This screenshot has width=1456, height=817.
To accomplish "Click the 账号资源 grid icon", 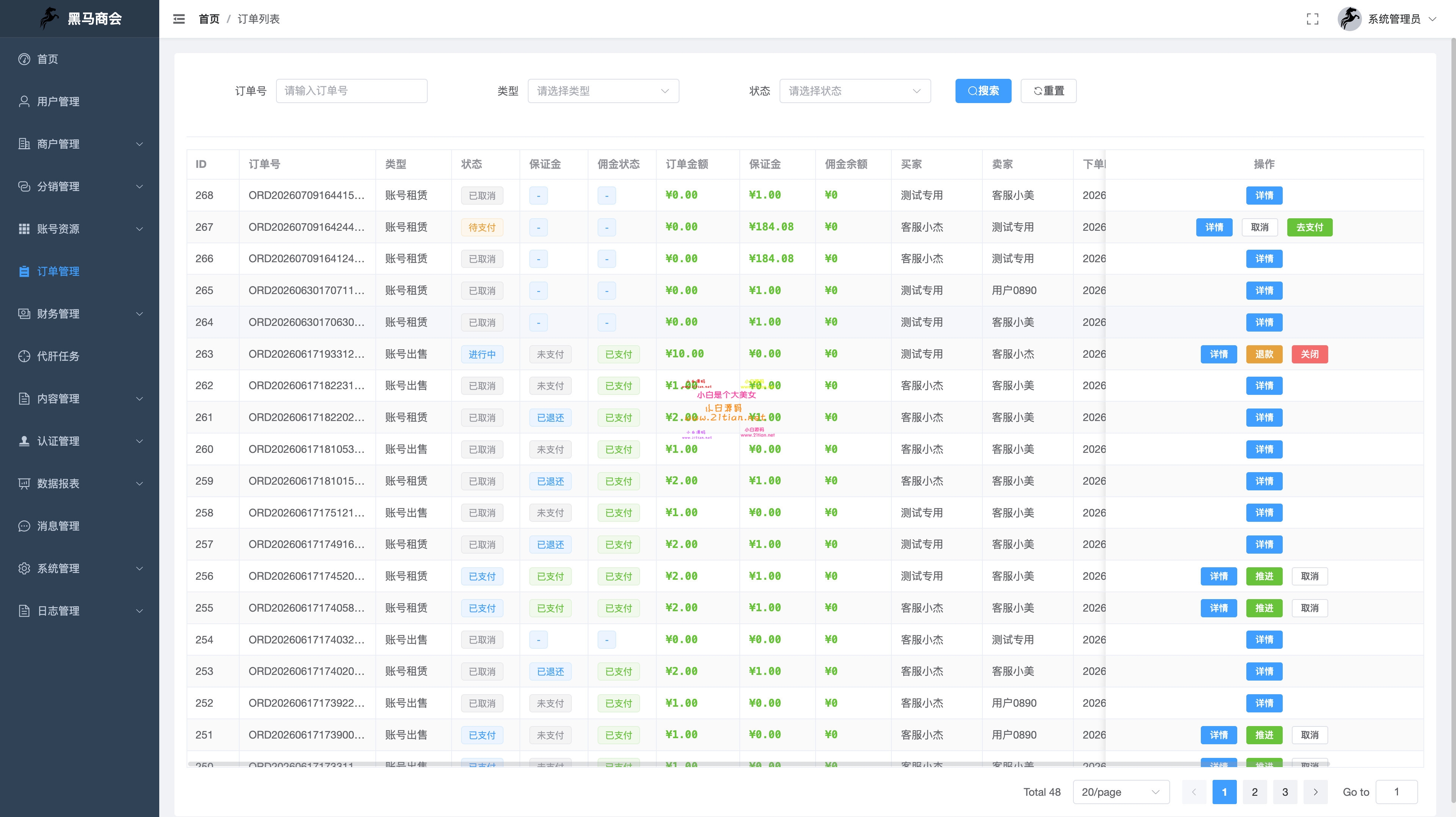I will tap(24, 228).
